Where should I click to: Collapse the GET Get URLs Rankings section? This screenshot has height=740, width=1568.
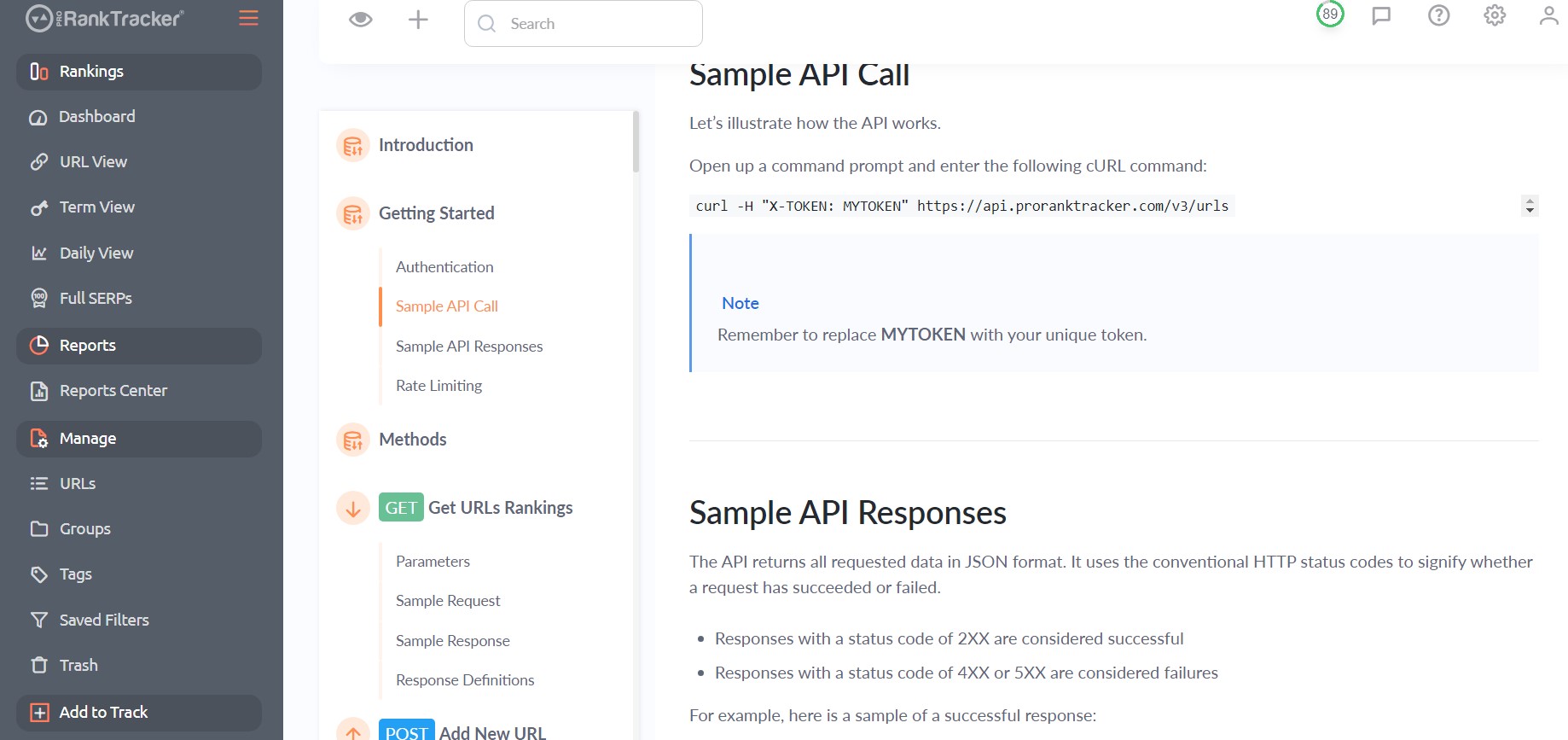(x=476, y=508)
